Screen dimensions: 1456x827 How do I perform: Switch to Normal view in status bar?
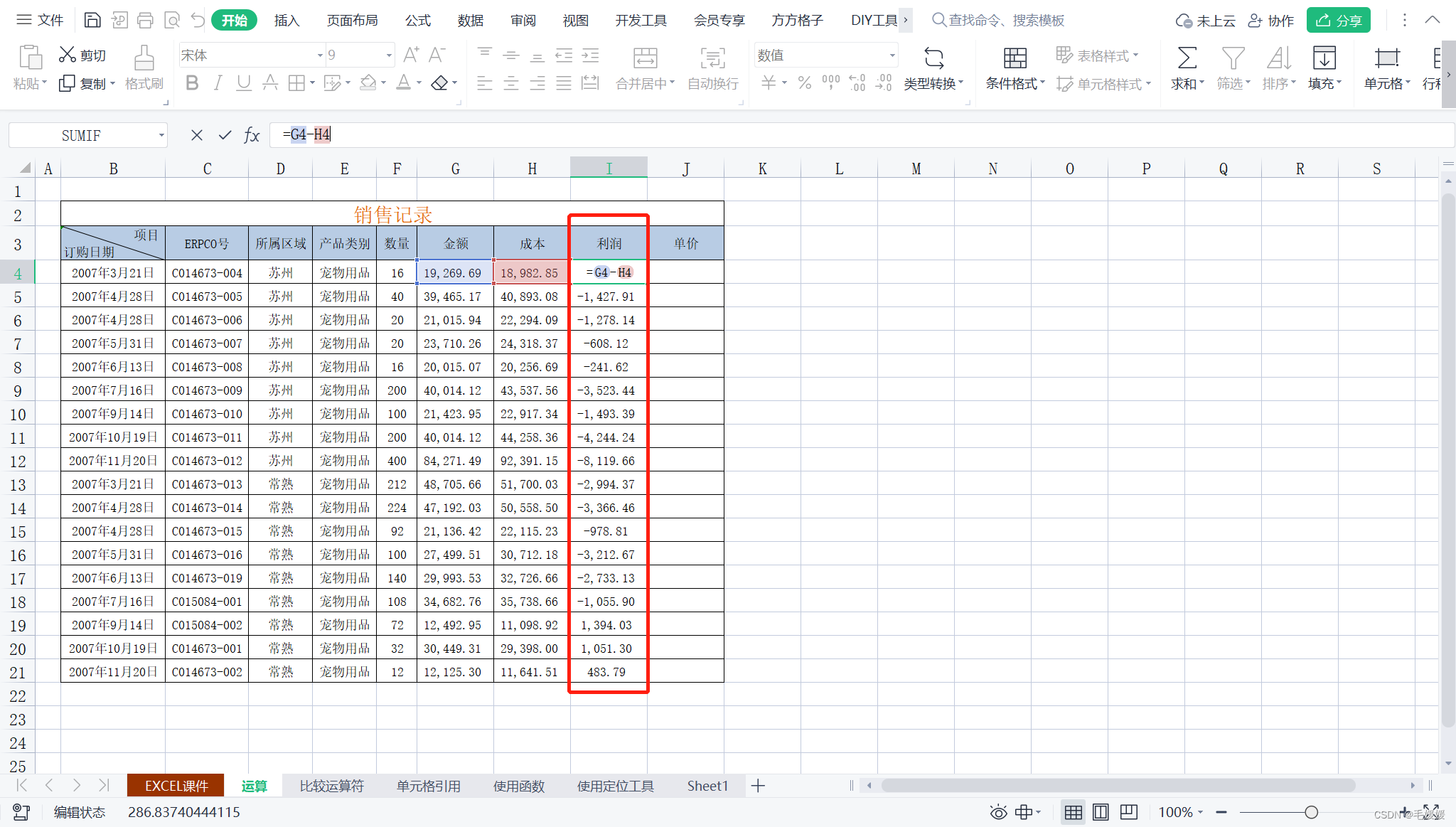(1074, 812)
